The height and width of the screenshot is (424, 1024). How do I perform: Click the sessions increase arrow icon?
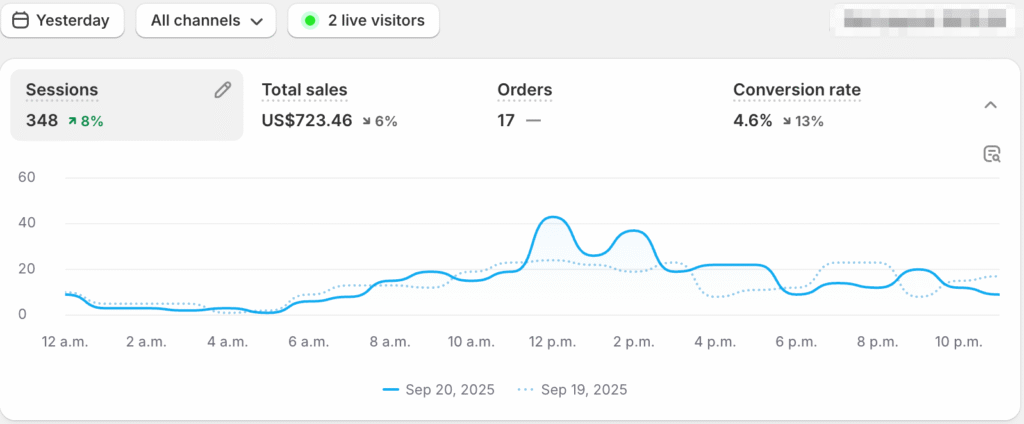[73, 121]
